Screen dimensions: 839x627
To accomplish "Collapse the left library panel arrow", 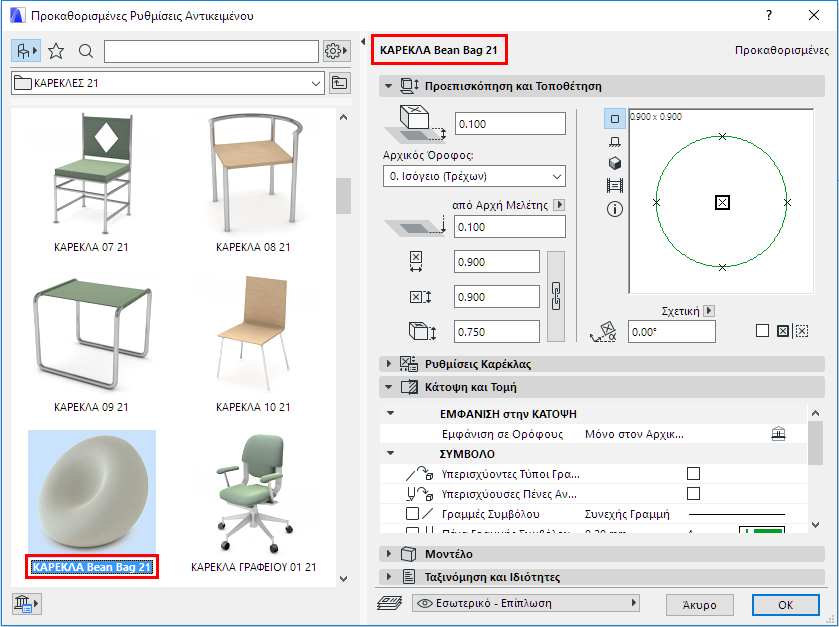I will 363,42.
